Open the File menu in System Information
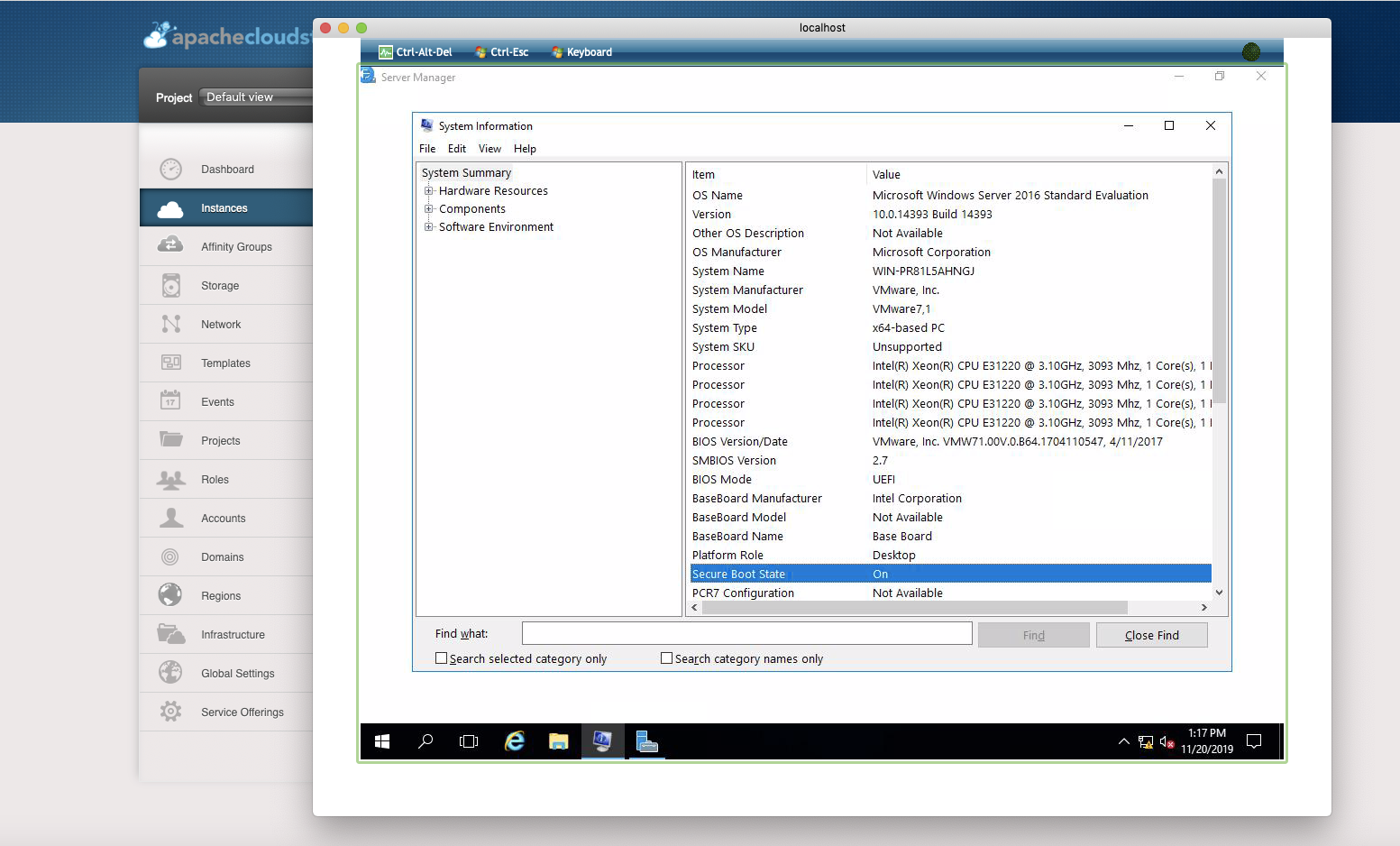The height and width of the screenshot is (846, 1400). (x=427, y=149)
